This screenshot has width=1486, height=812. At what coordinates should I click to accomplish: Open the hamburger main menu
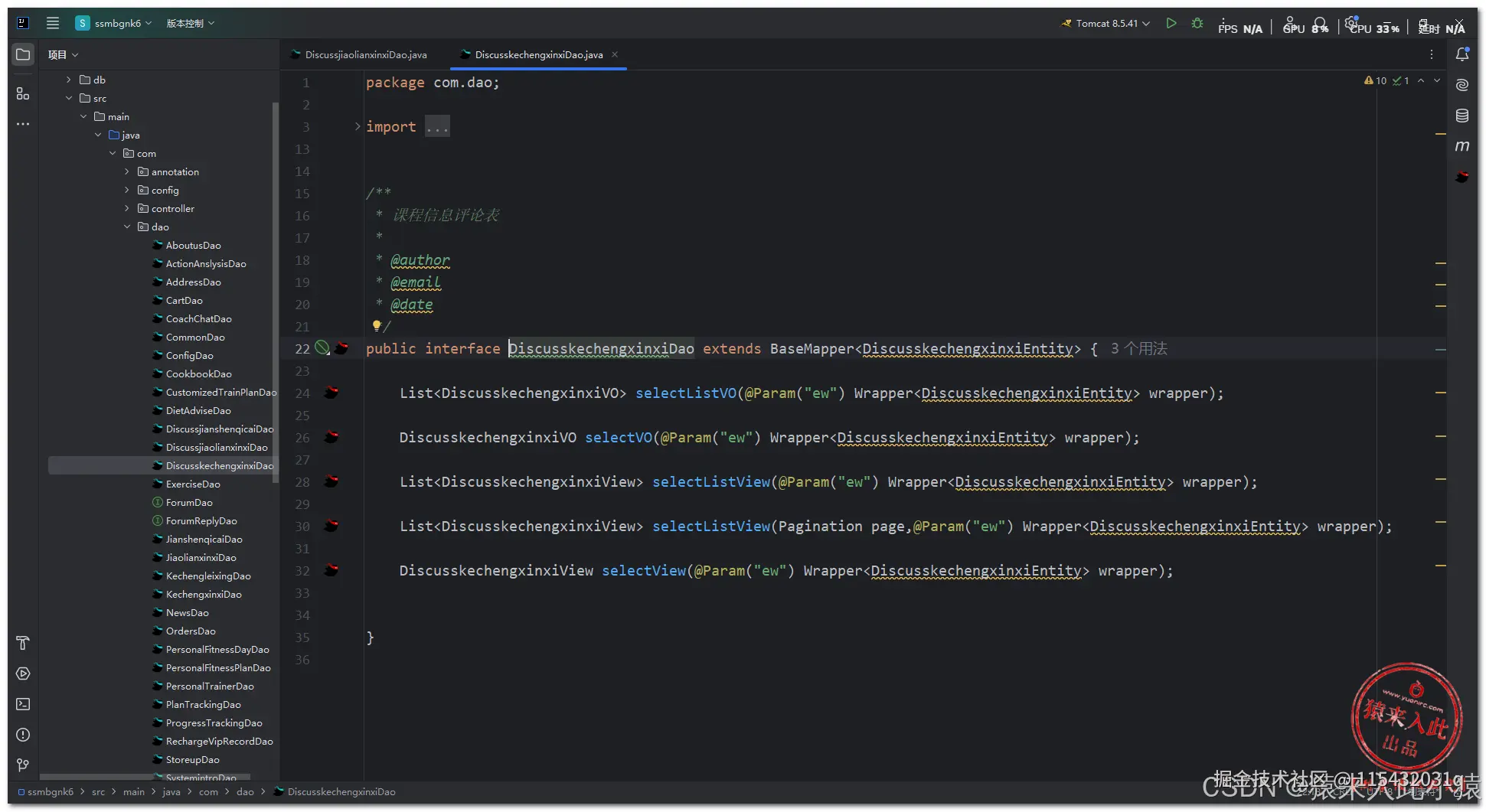53,23
